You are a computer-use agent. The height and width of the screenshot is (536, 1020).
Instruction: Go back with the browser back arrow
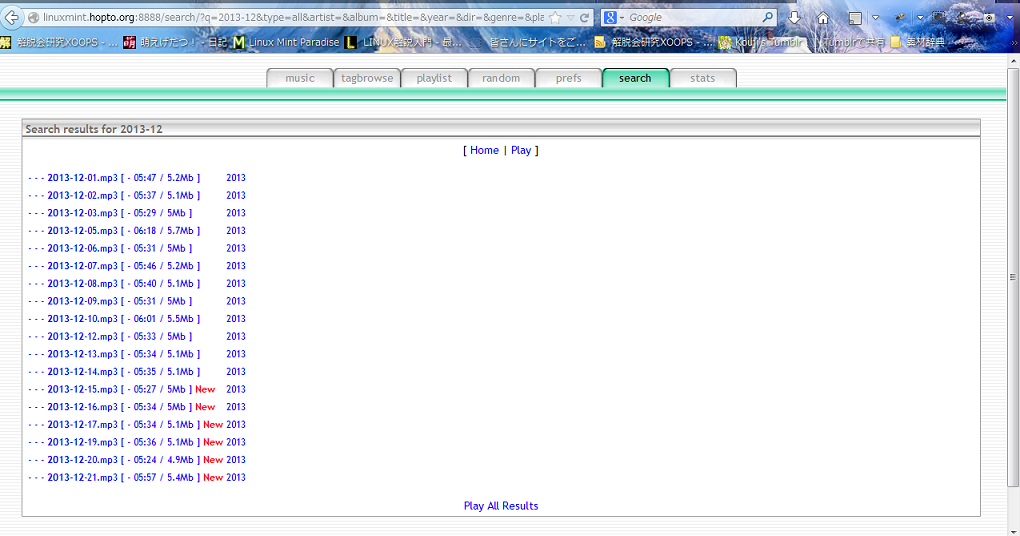pos(11,18)
